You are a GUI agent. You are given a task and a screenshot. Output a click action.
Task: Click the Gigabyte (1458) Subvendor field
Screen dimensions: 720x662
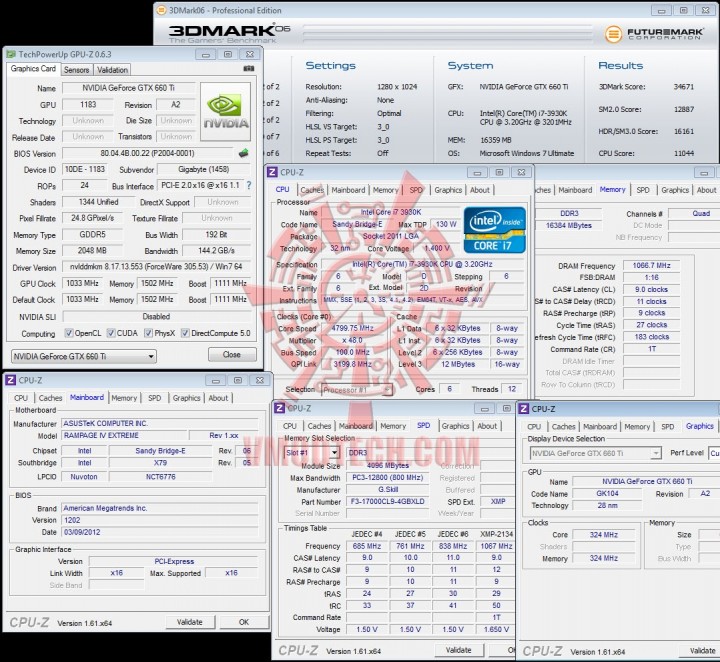coord(204,169)
